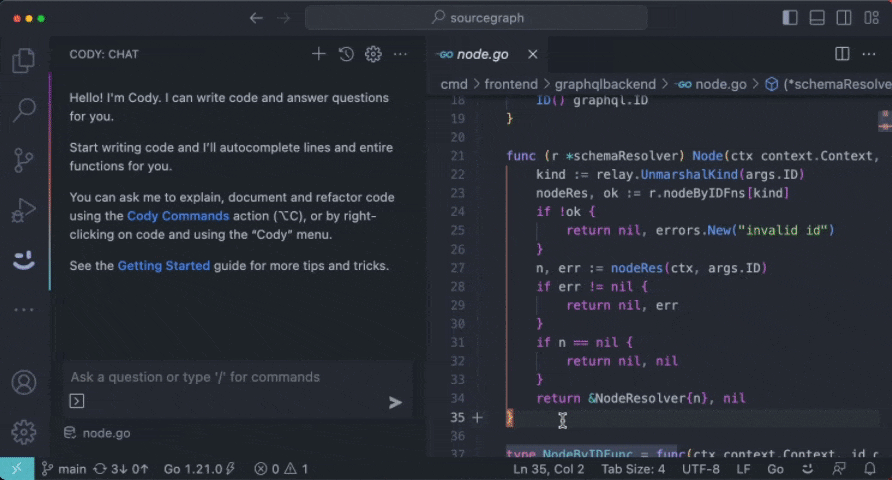This screenshot has height=480, width=892.
Task: Click the cmd breadcrumb segment
Action: click(x=454, y=84)
